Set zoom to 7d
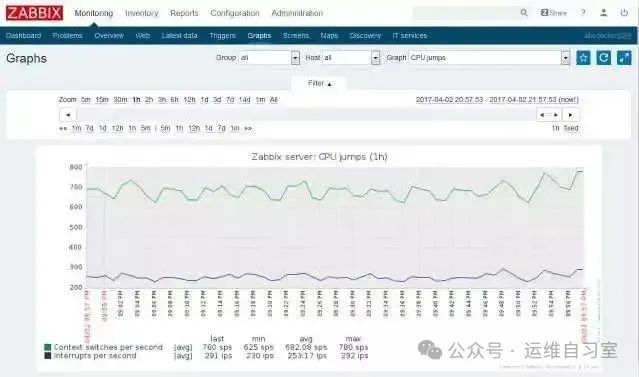 tap(230, 99)
